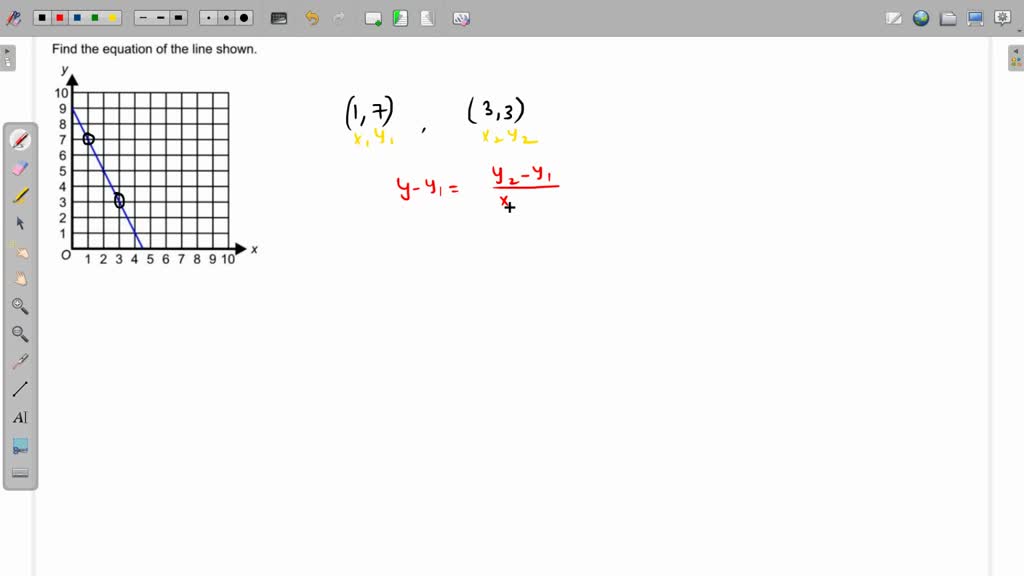Select the zoom in magnifier tool
The image size is (1024, 576).
pyautogui.click(x=20, y=307)
